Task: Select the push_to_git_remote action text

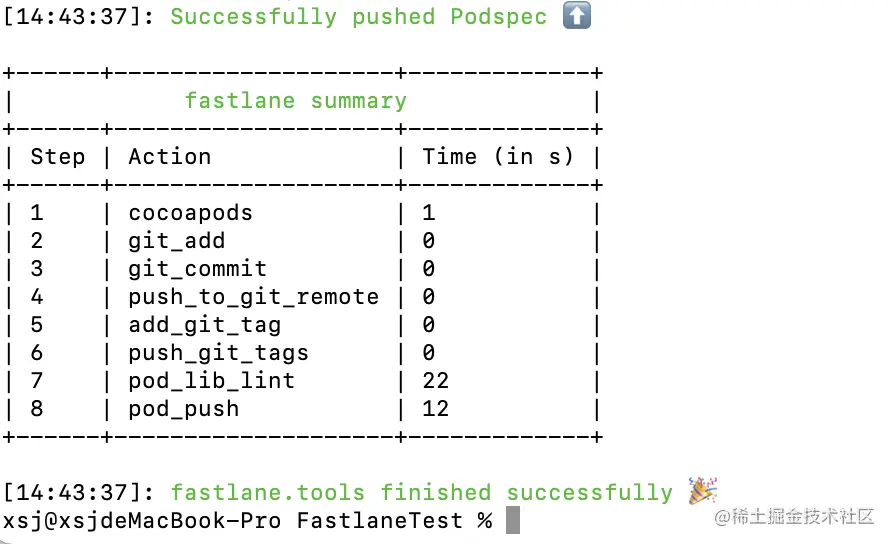Action: click(253, 296)
